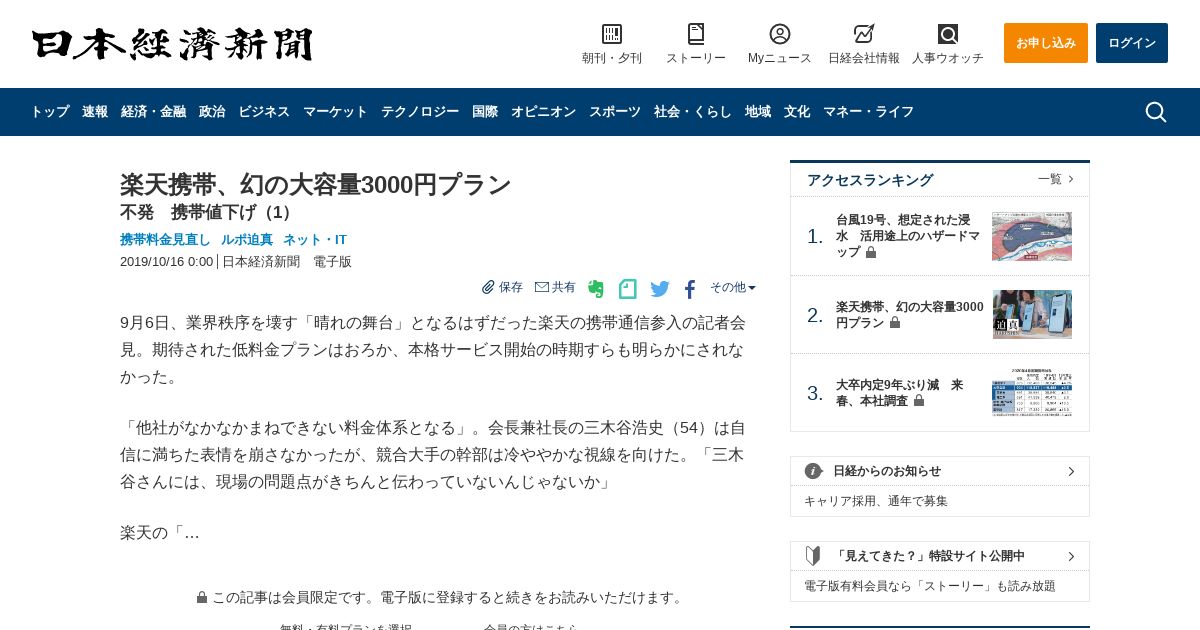This screenshot has width=1200, height=630.
Task: Click the 大卒内定 table thumbnail
Action: pos(1032,393)
